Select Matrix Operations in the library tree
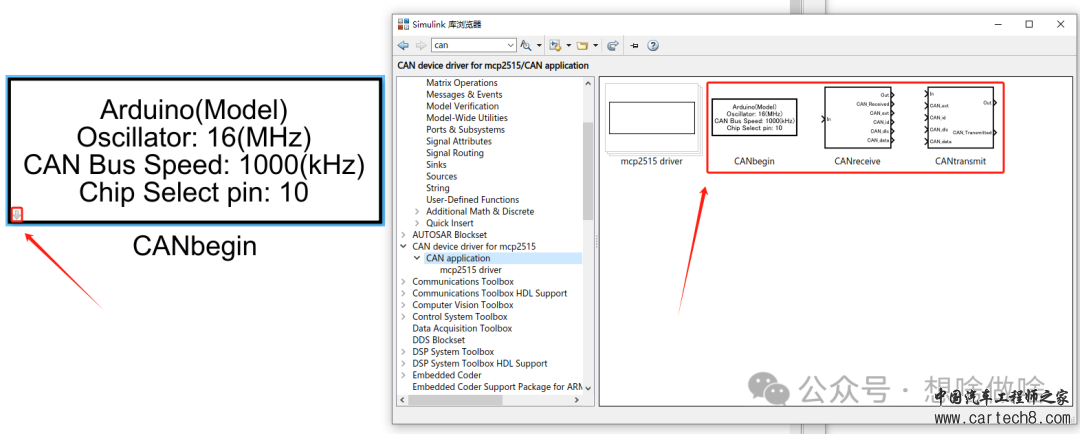 tap(461, 83)
